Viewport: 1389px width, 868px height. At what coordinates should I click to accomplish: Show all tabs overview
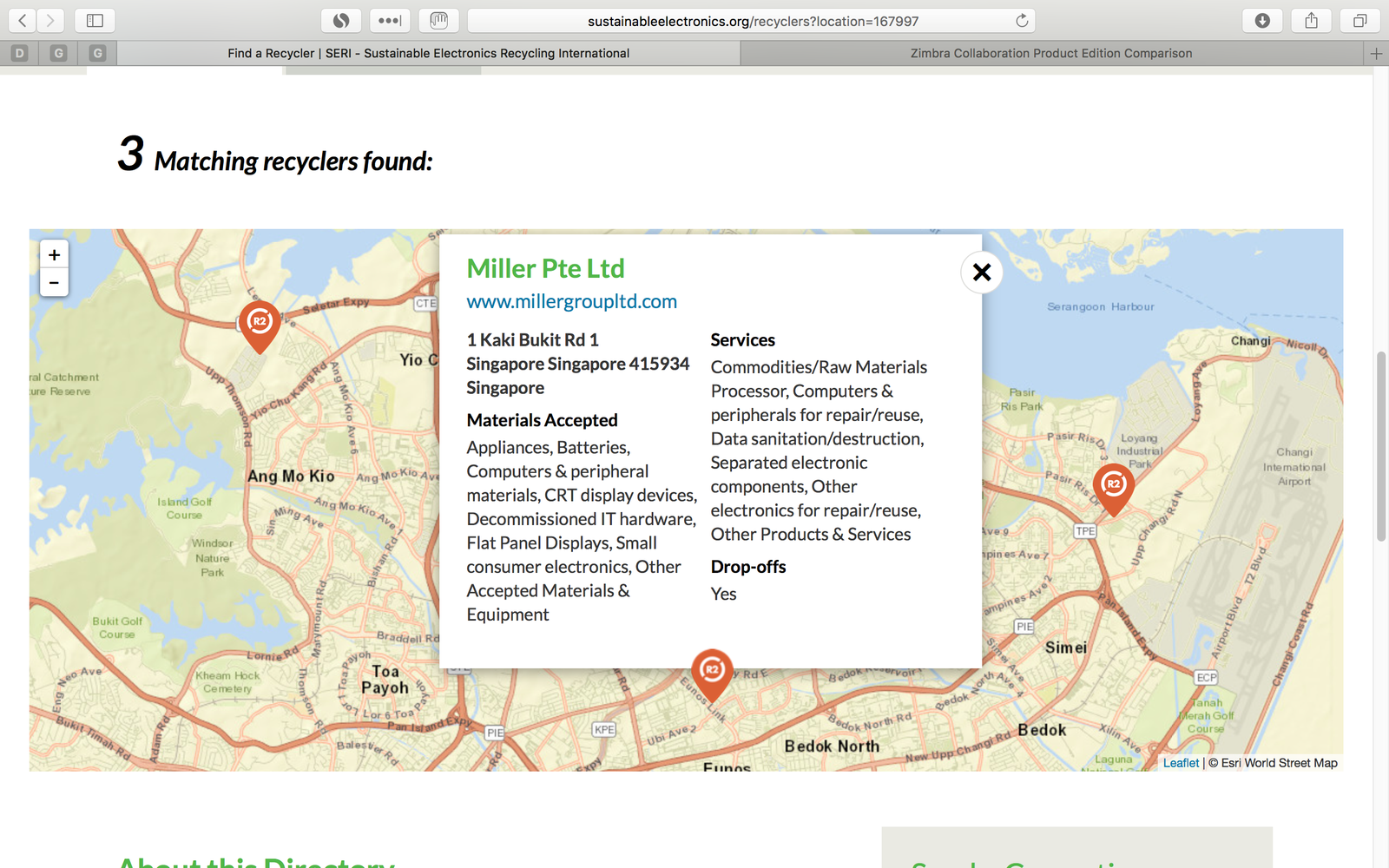[x=1359, y=21]
